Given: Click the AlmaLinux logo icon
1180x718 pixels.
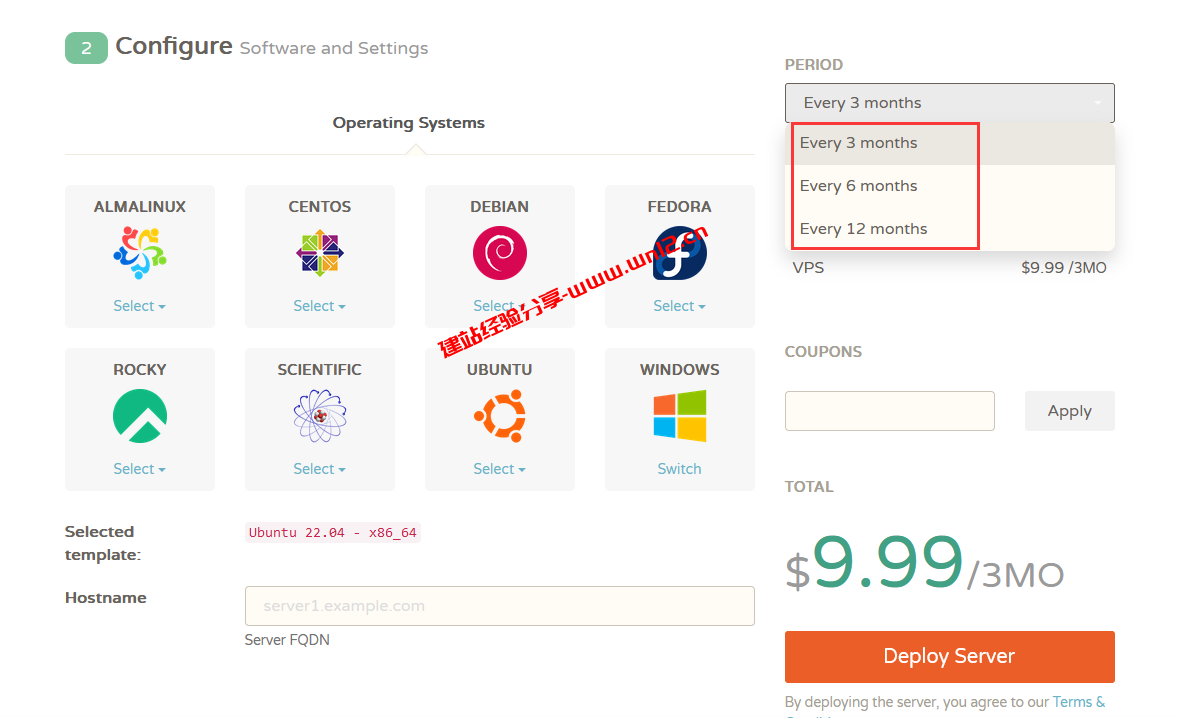Looking at the screenshot, I should point(140,252).
